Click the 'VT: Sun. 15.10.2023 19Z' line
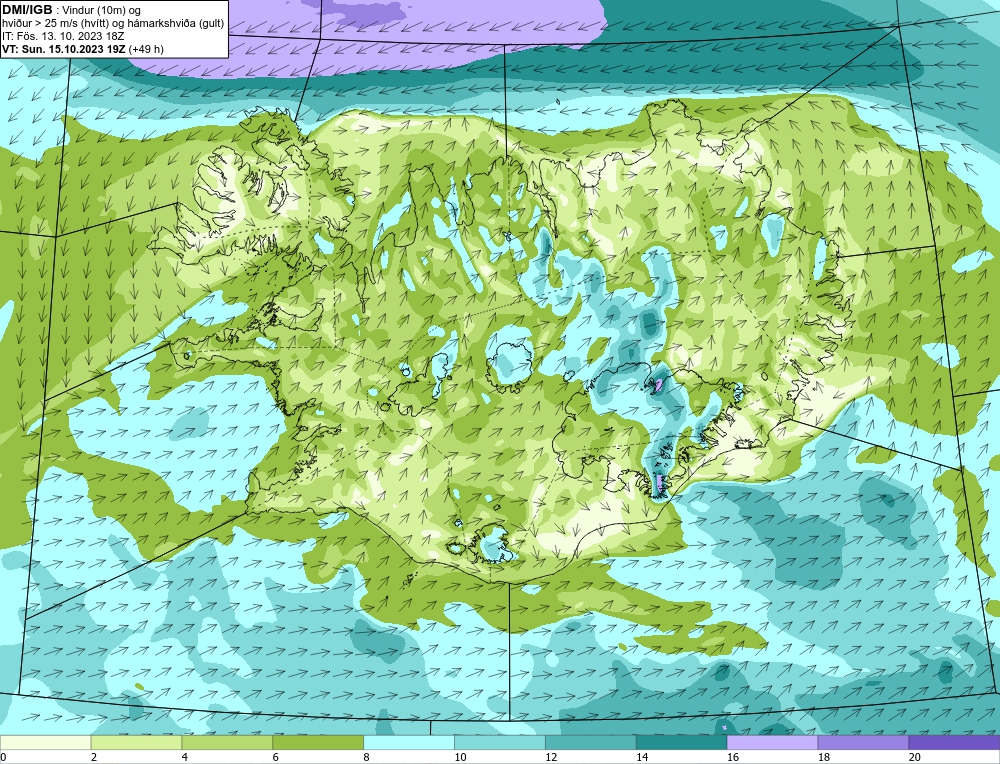The height and width of the screenshot is (764, 1000). click(83, 49)
